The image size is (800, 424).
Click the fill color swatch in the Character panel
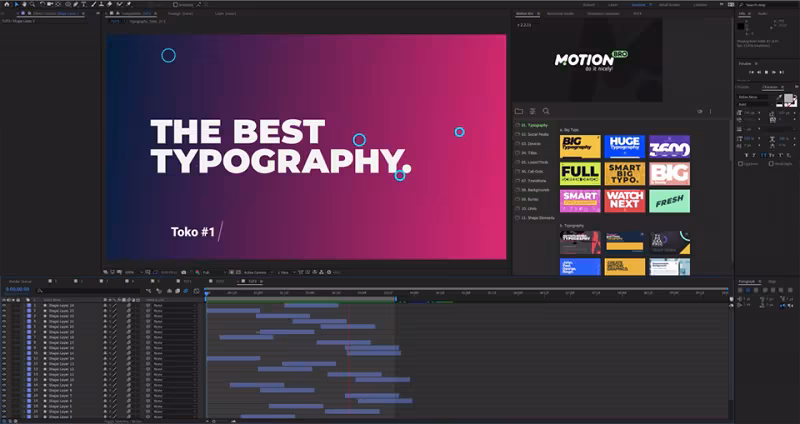click(789, 98)
